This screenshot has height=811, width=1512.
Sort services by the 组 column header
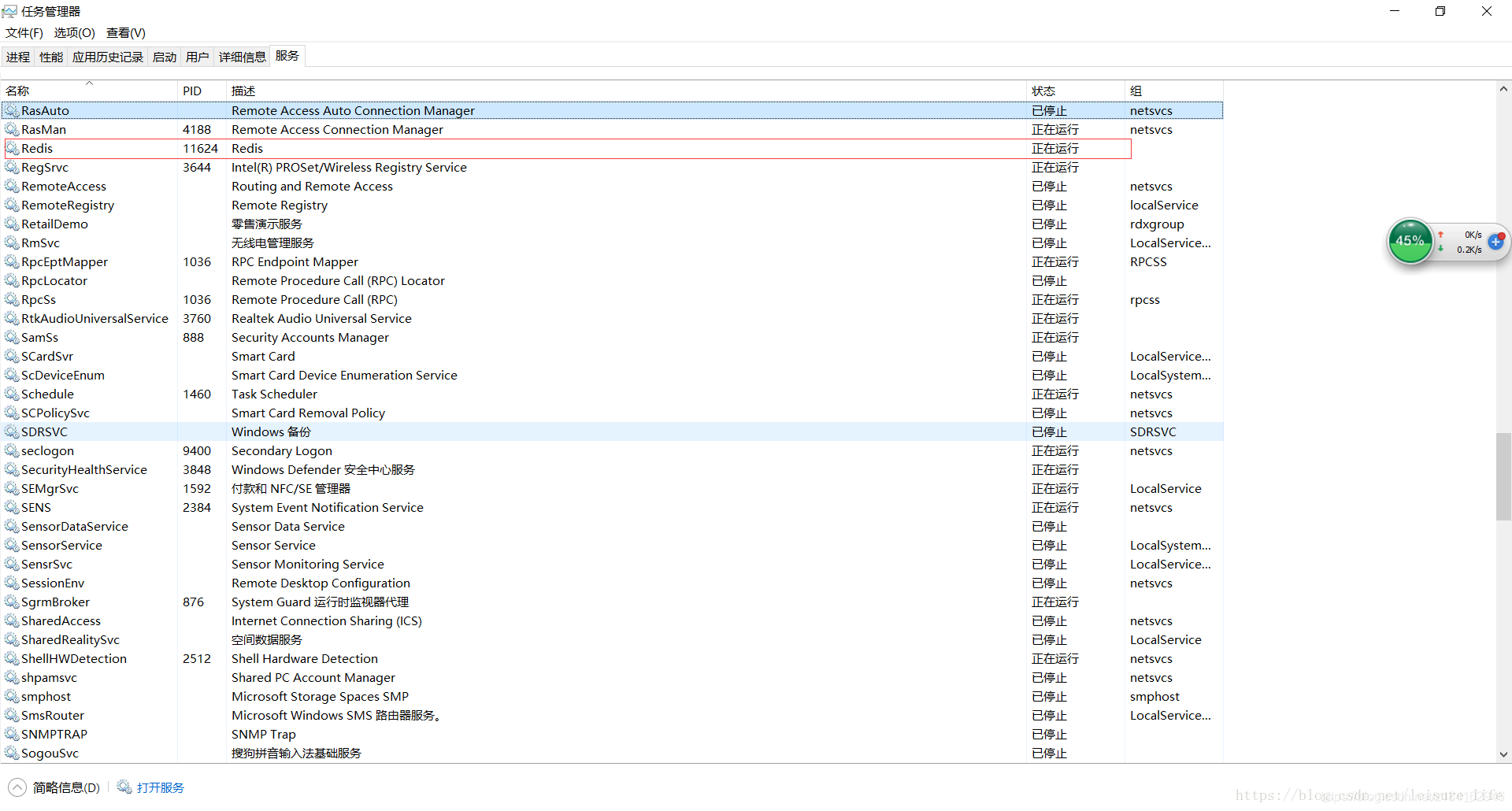(x=1174, y=91)
